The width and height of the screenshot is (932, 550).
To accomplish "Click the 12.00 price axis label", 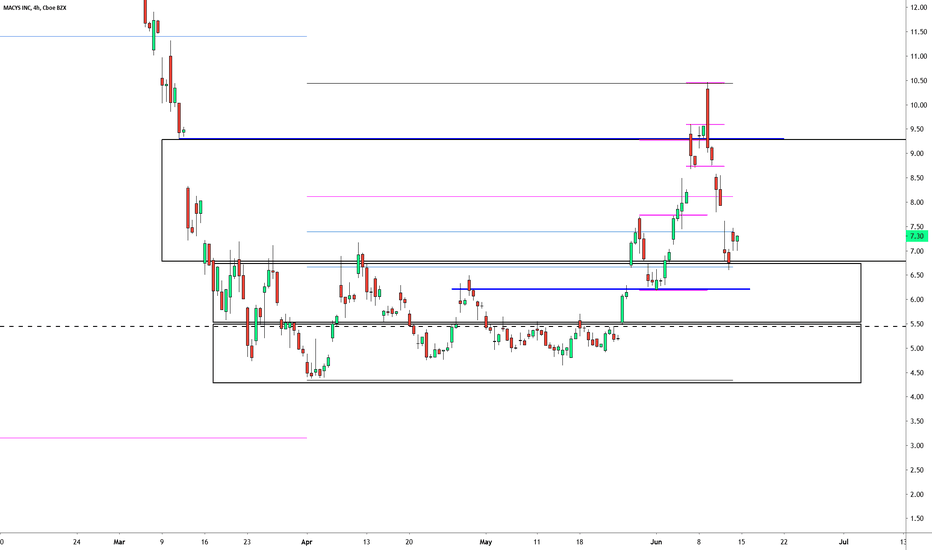I will click(918, 7).
